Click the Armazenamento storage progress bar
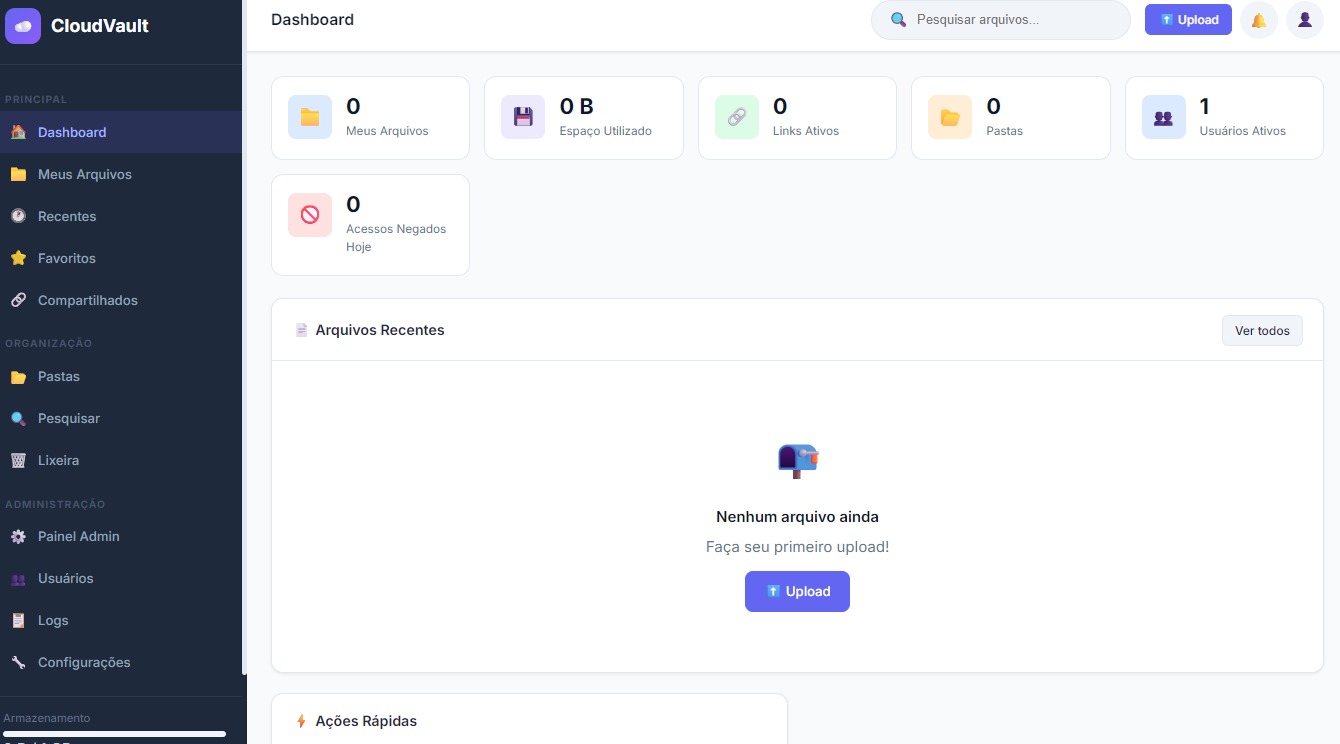1340x744 pixels. (114, 733)
